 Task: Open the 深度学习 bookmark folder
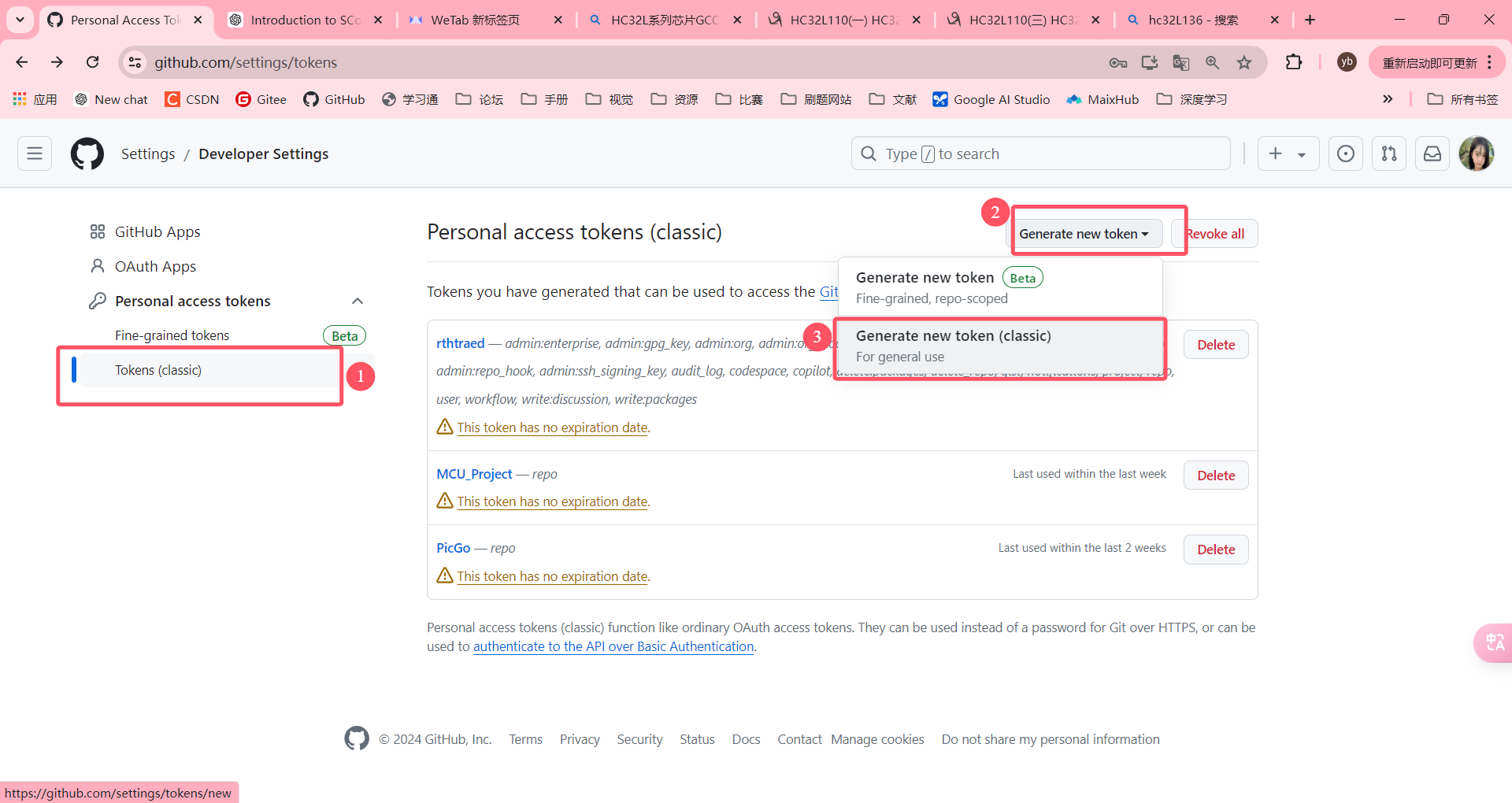(x=1191, y=99)
